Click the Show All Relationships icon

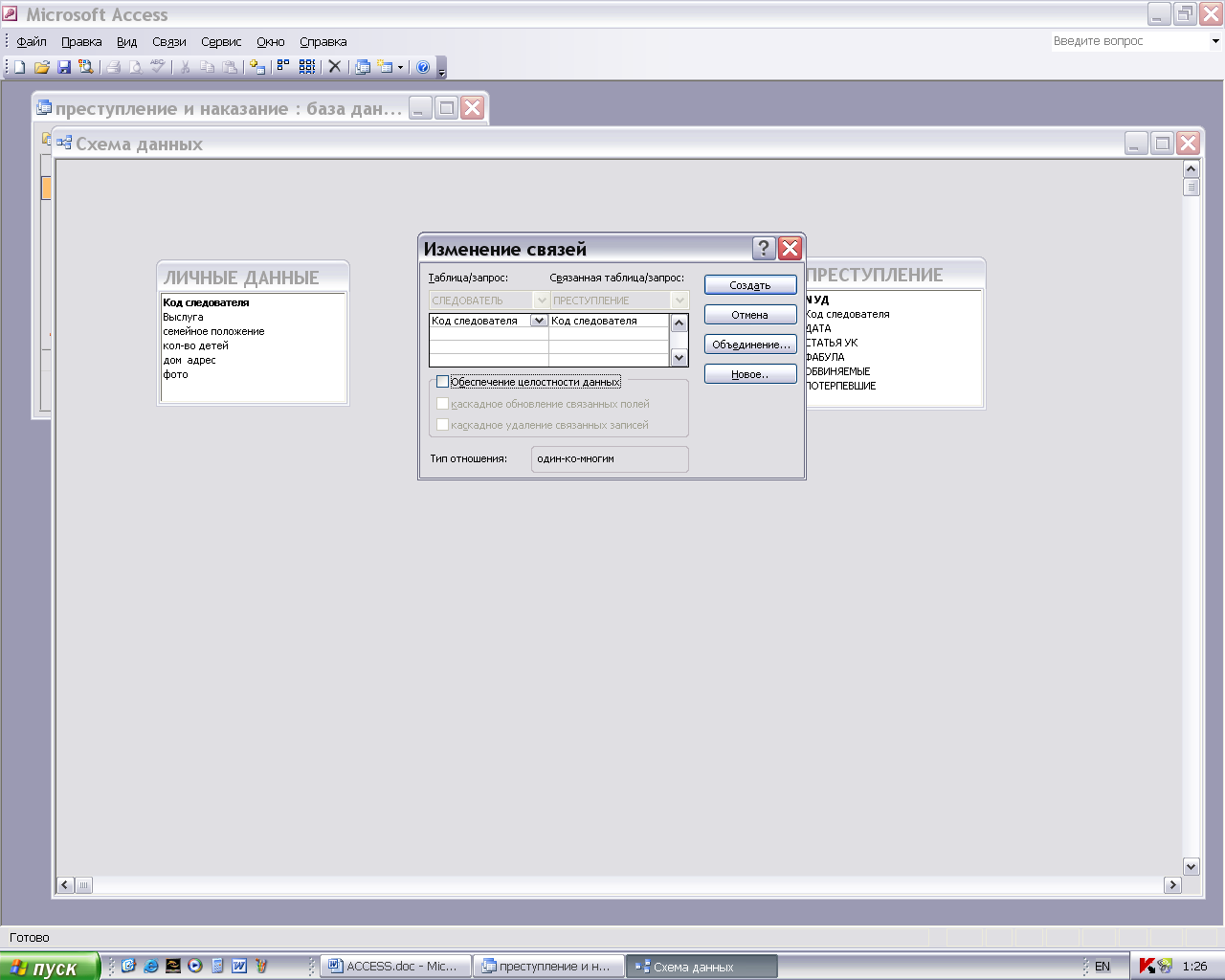tap(306, 67)
